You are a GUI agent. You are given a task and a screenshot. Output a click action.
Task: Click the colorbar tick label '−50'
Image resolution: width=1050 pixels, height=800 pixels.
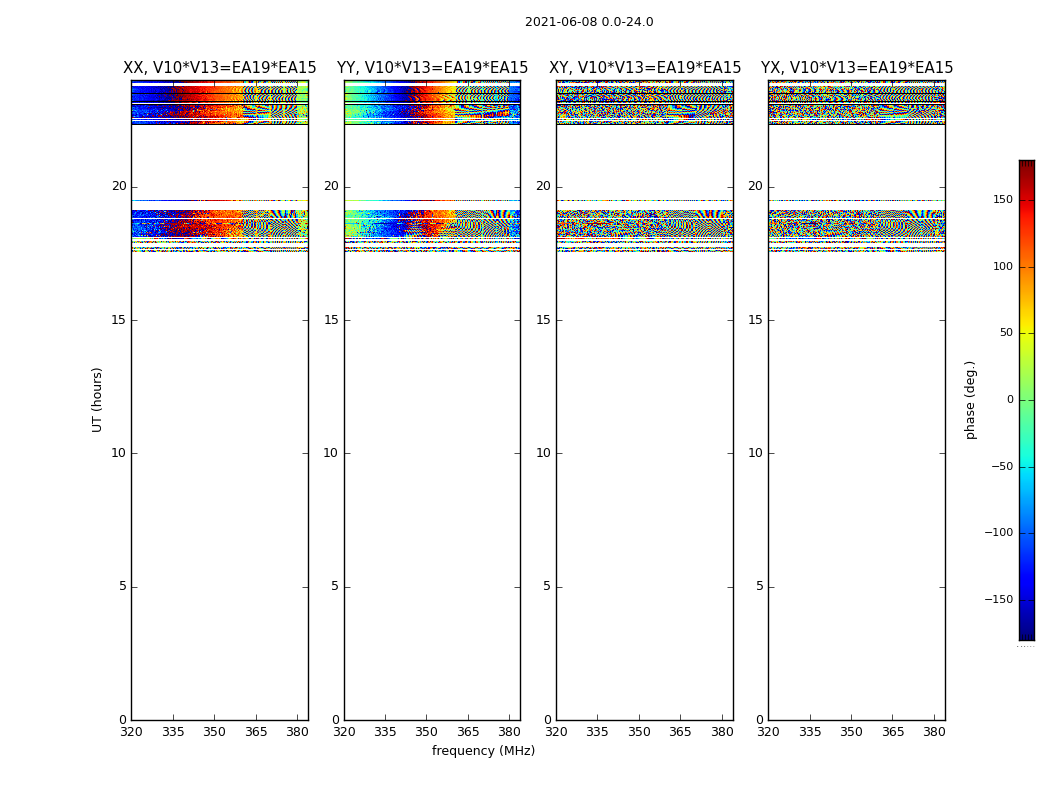[1002, 467]
